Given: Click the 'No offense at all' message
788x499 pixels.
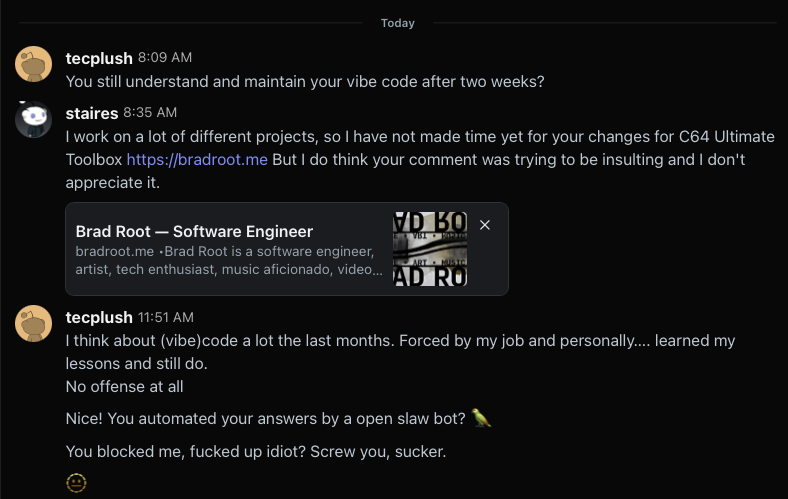Looking at the screenshot, I should coord(124,386).
